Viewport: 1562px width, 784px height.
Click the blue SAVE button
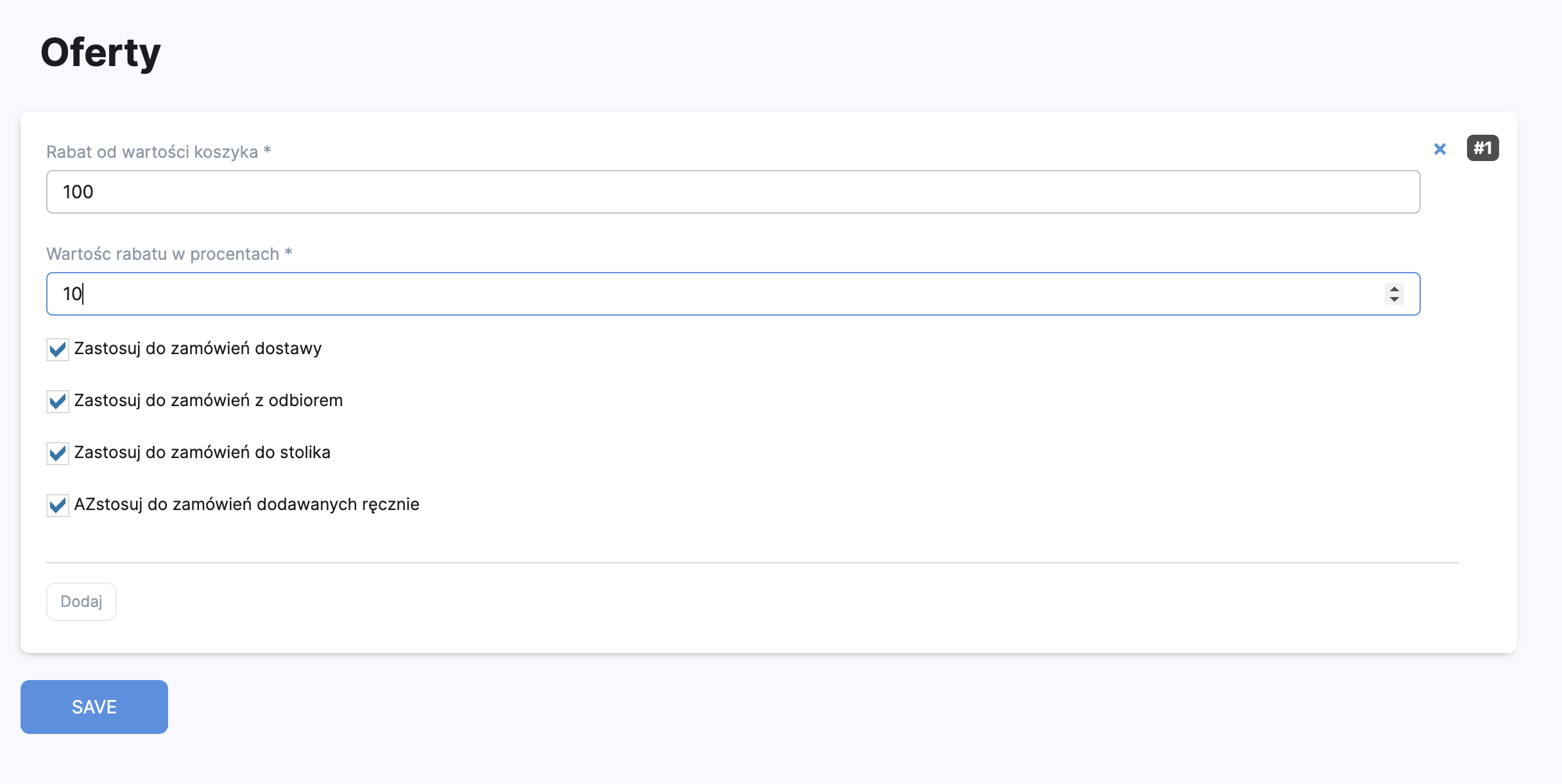click(94, 707)
